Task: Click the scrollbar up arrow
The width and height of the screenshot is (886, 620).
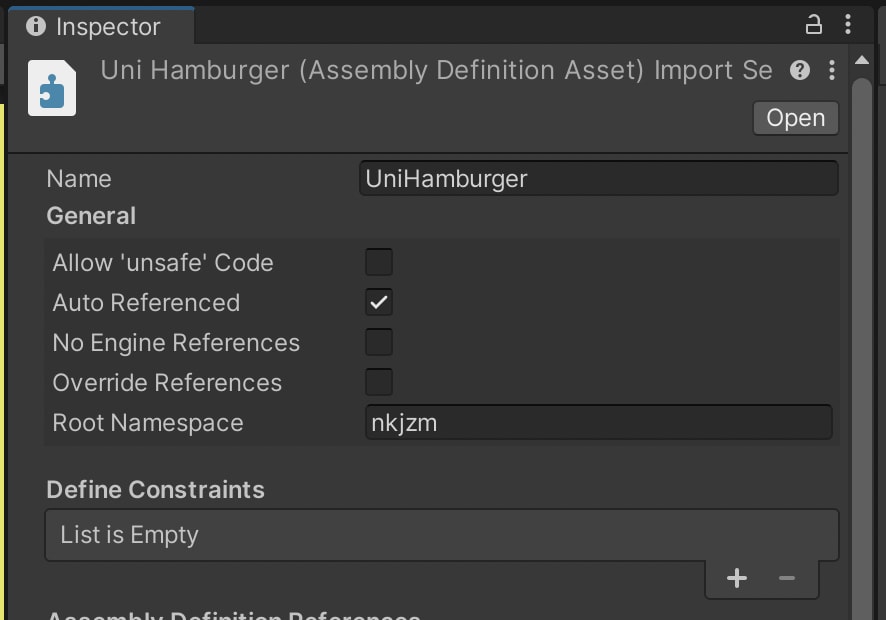Action: tap(862, 60)
